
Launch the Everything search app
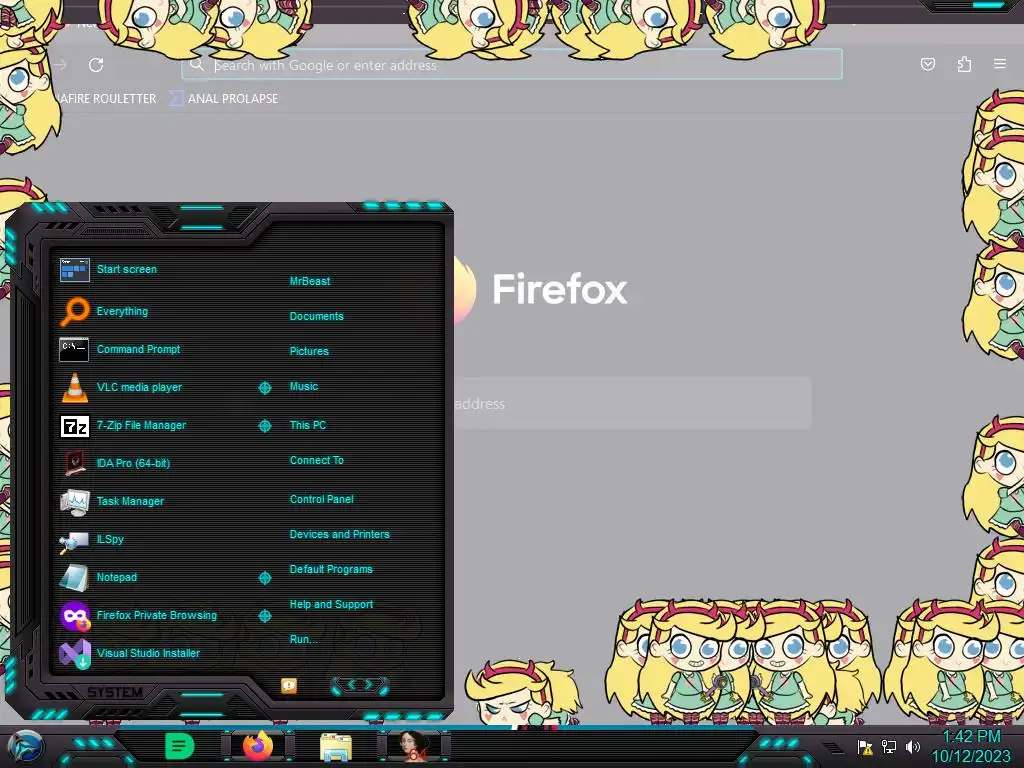tap(122, 312)
